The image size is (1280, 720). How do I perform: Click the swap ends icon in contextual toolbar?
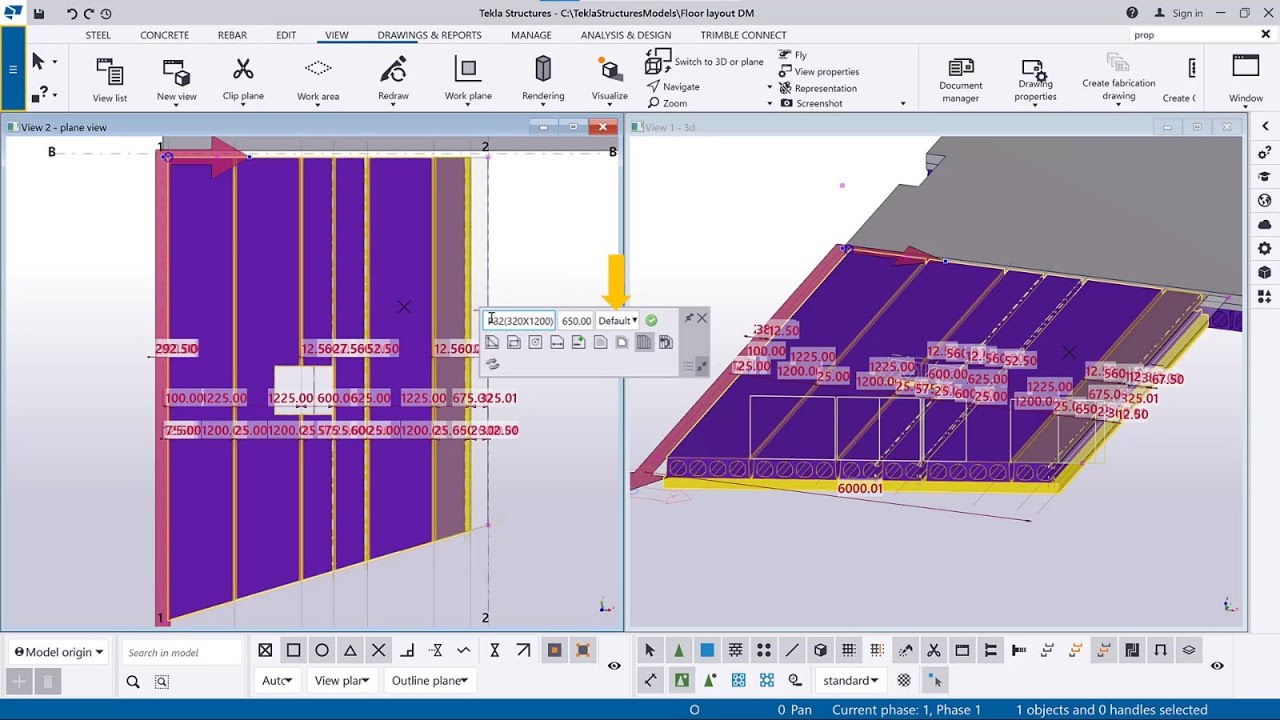pos(492,364)
